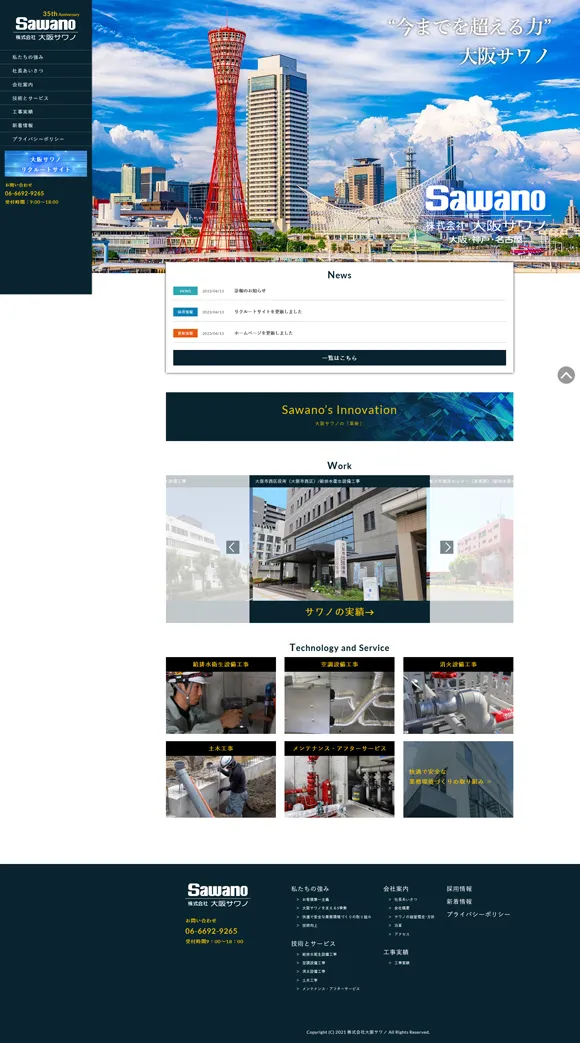Open 社長あいさつ in sidebar menu
The width and height of the screenshot is (580, 1043).
46,71
